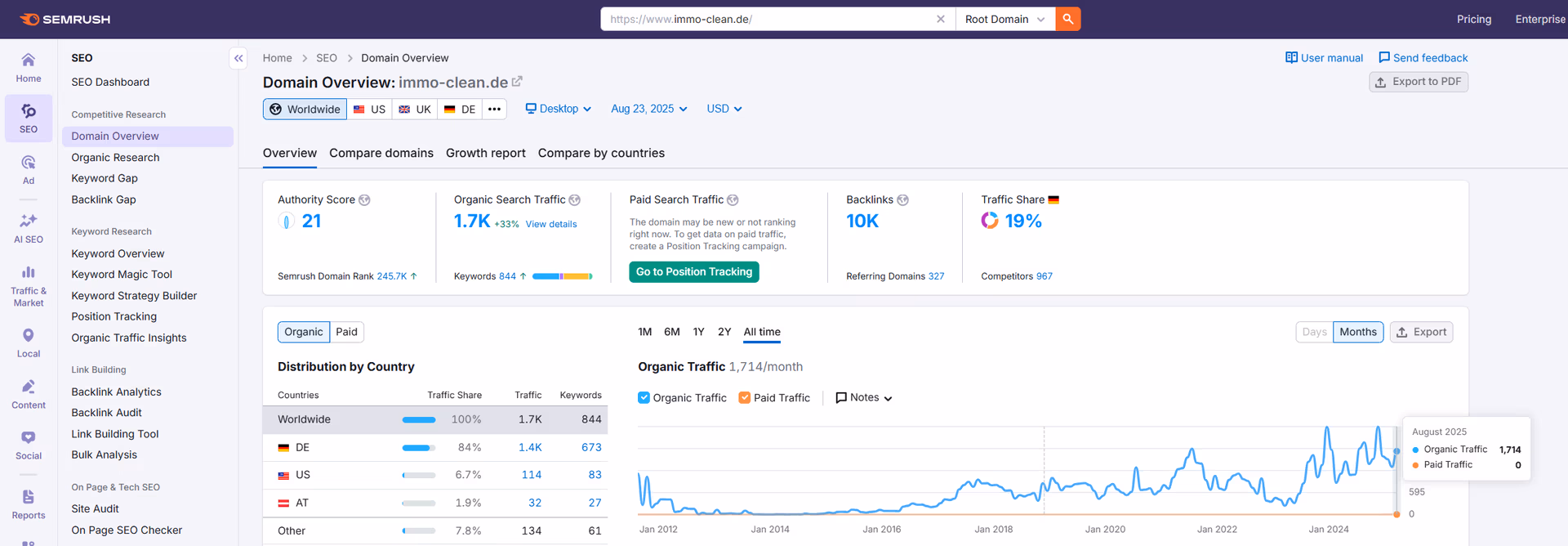Open the Reports sidebar section
The width and height of the screenshot is (1568, 546).
click(x=29, y=504)
